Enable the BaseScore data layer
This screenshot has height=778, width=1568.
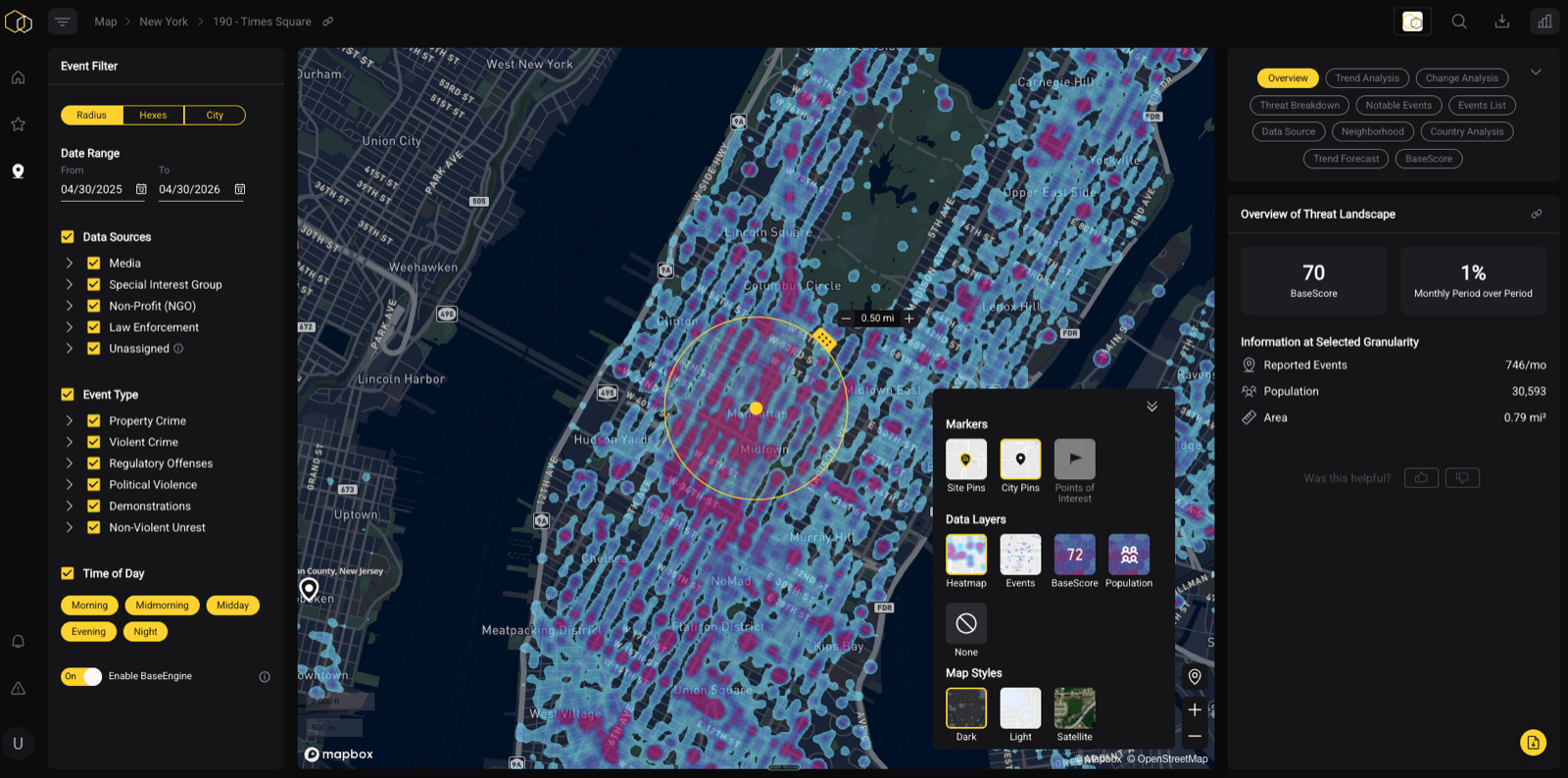pos(1074,554)
